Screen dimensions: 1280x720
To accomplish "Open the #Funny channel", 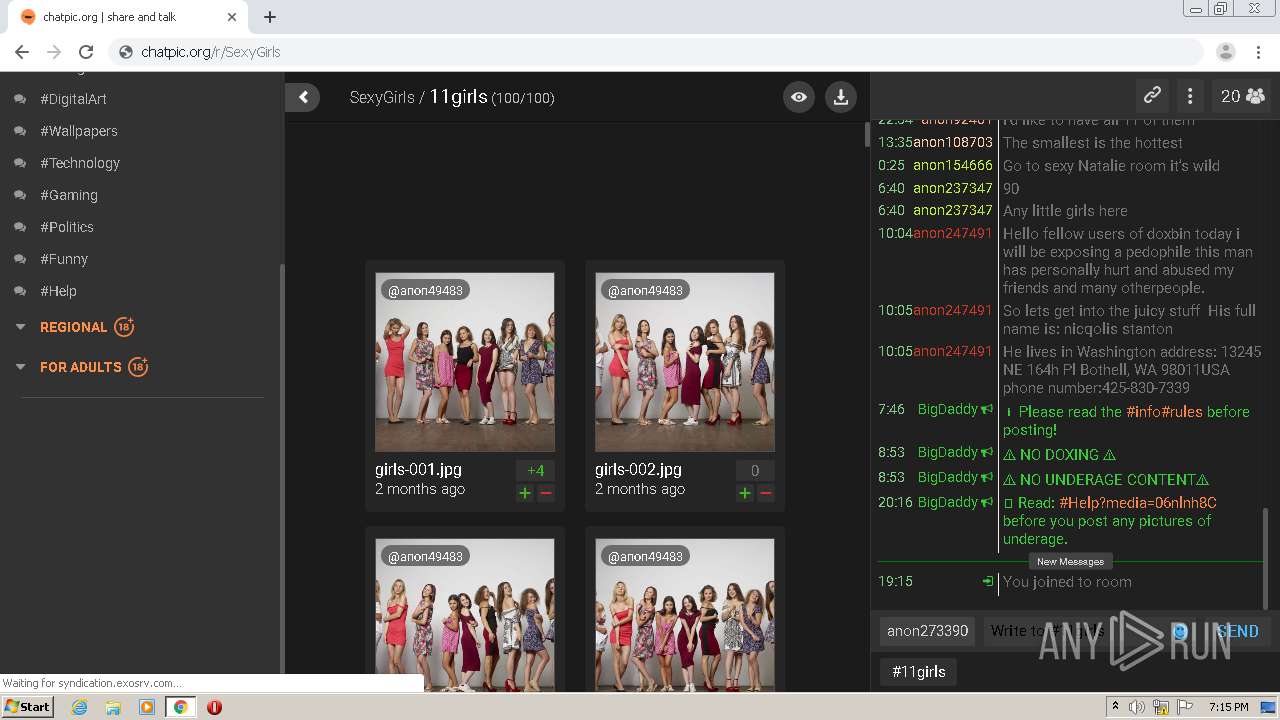I will pyautogui.click(x=64, y=259).
